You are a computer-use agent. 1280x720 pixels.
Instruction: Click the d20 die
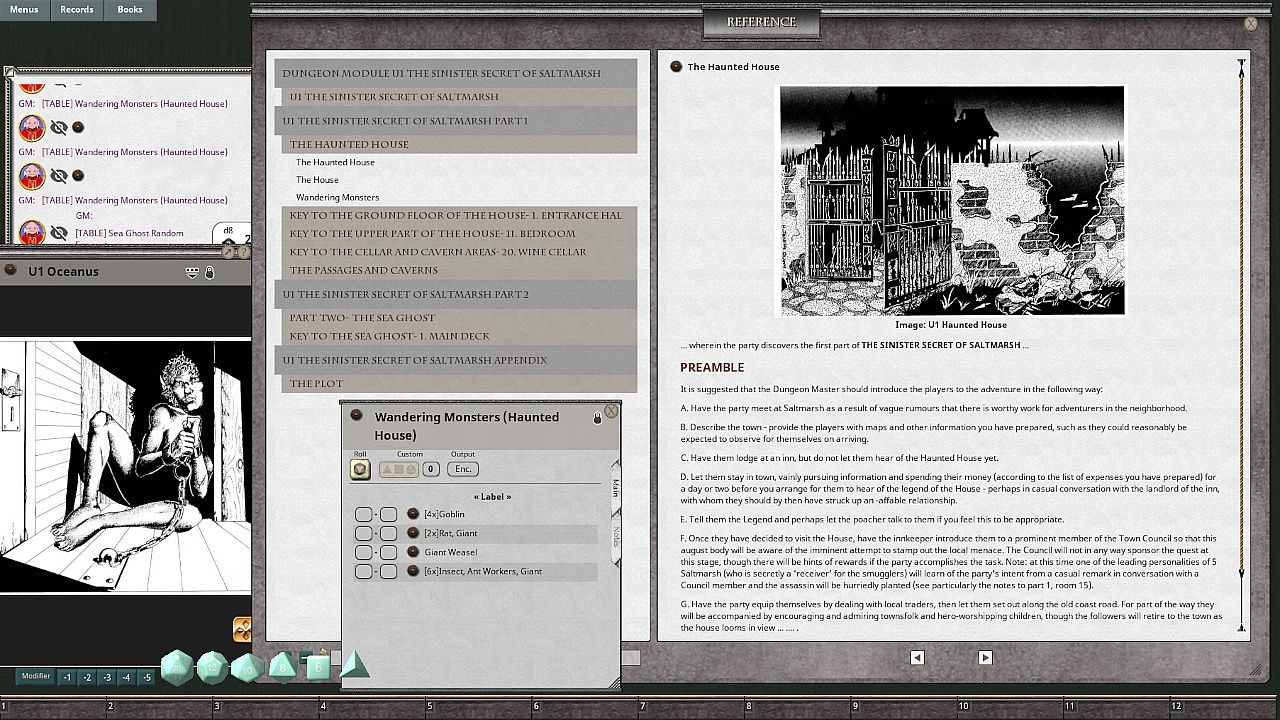point(178,667)
